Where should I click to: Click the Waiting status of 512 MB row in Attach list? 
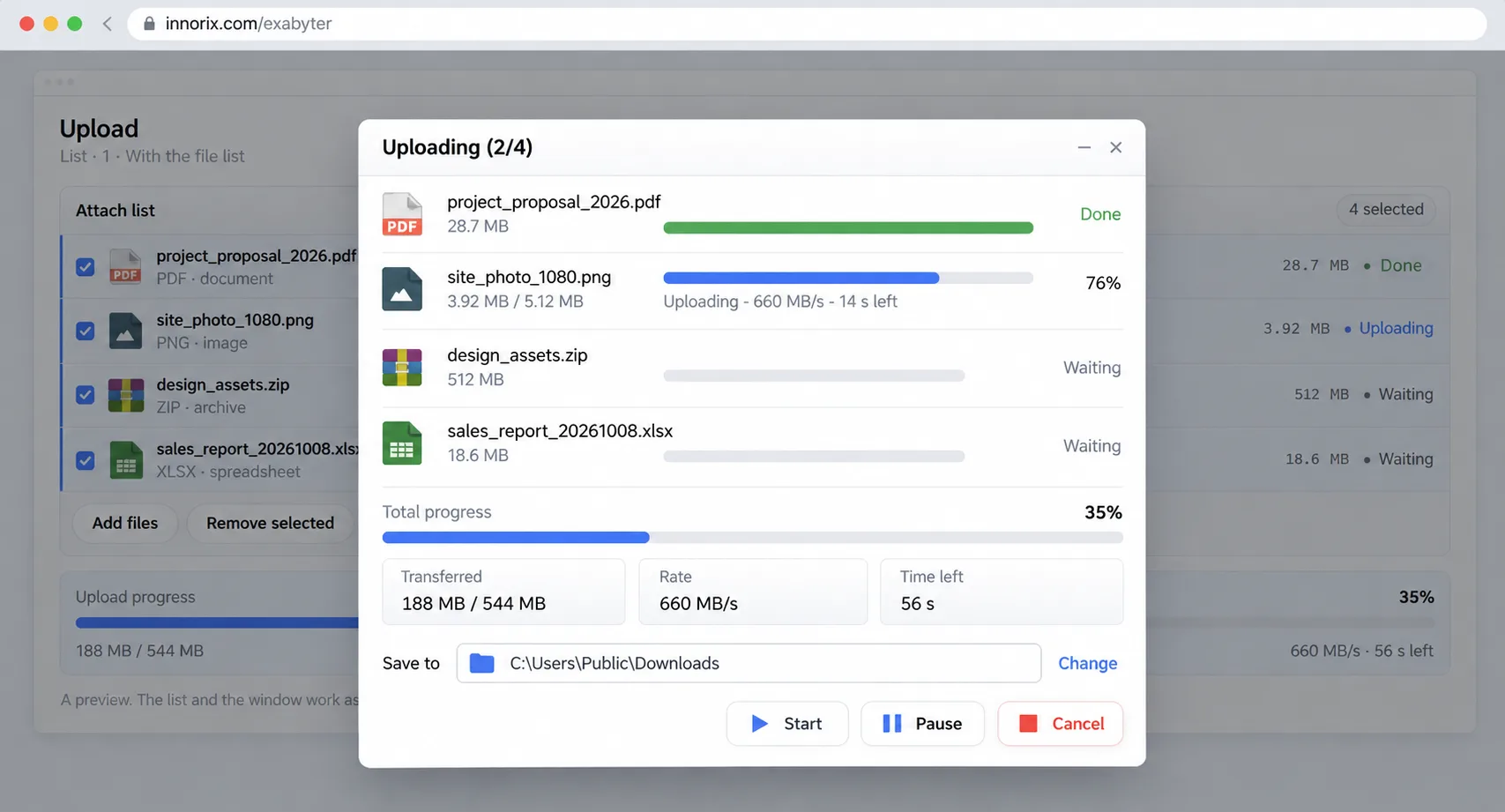tap(1405, 394)
